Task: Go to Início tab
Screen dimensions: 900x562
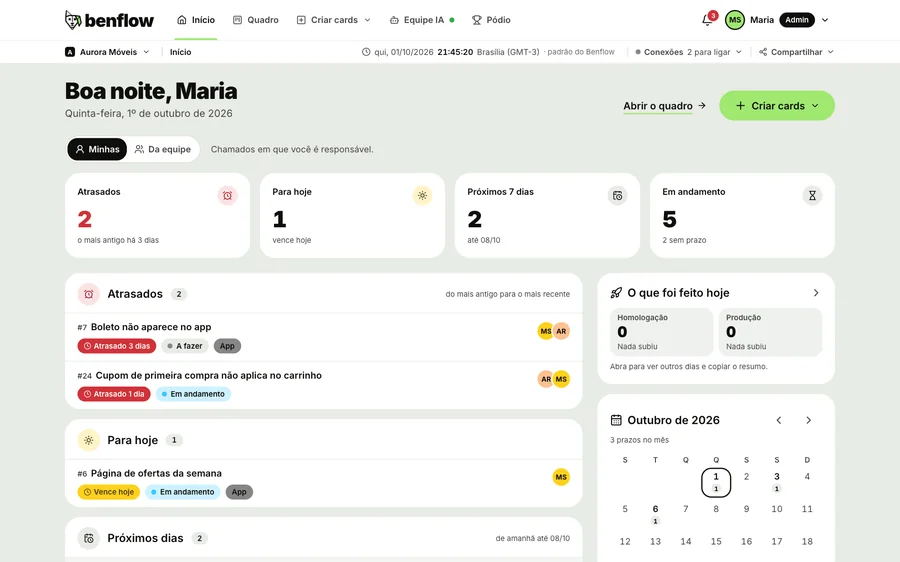Action: (196, 20)
